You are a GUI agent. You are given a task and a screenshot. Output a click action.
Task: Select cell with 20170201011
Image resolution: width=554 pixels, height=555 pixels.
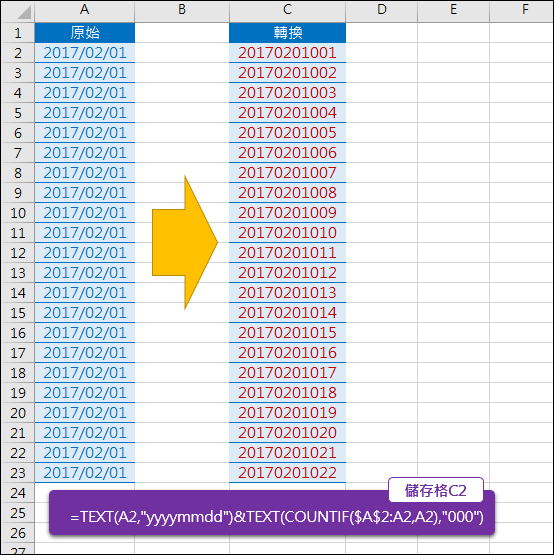pyautogui.click(x=287, y=253)
